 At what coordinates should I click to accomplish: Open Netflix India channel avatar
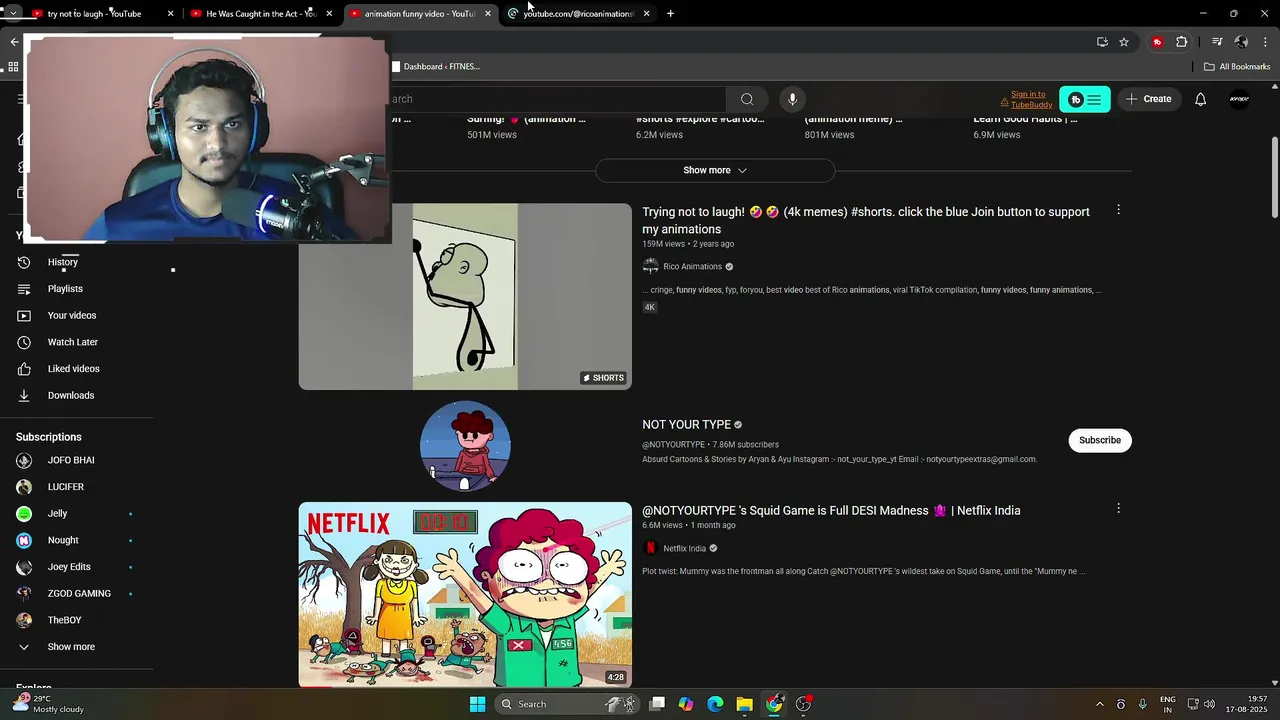tap(651, 548)
